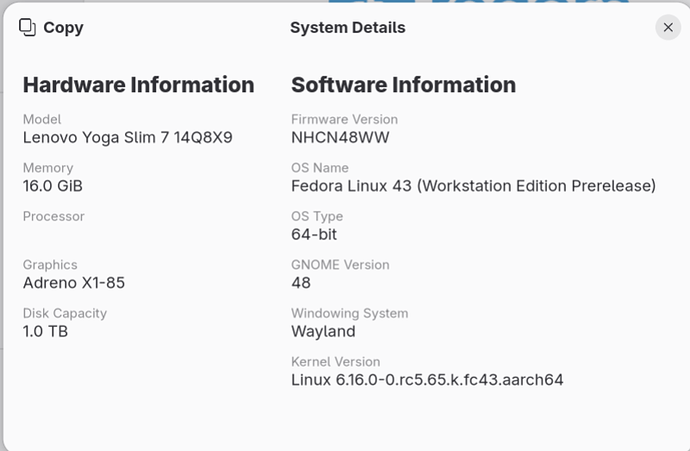Select the 1.0 TB disk value
This screenshot has width=690, height=451.
click(x=45, y=331)
